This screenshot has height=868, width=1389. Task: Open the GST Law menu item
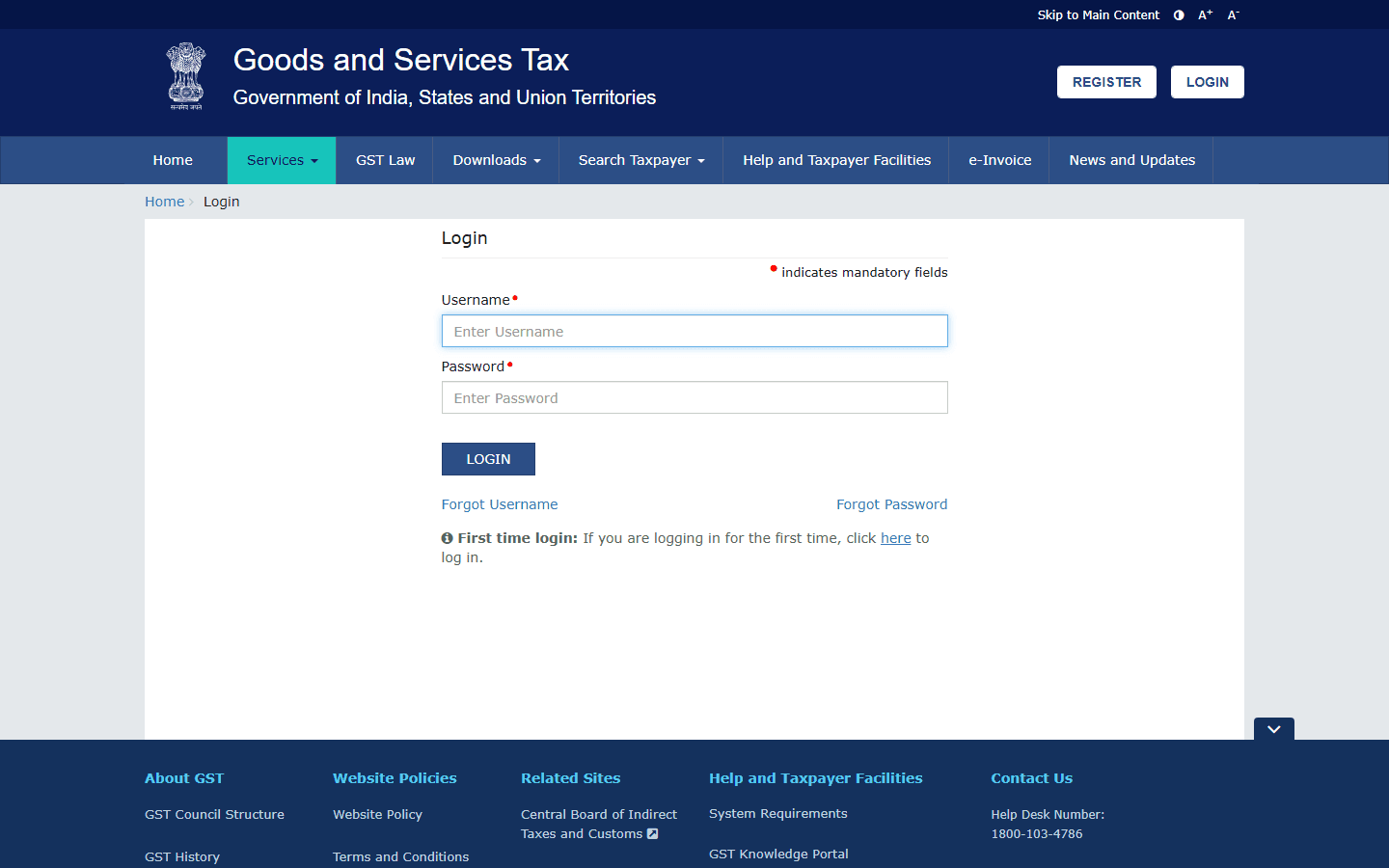(x=386, y=160)
